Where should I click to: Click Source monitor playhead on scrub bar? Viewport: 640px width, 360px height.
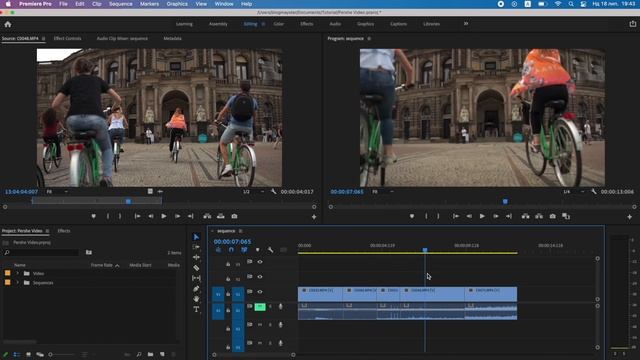pyautogui.click(x=129, y=201)
